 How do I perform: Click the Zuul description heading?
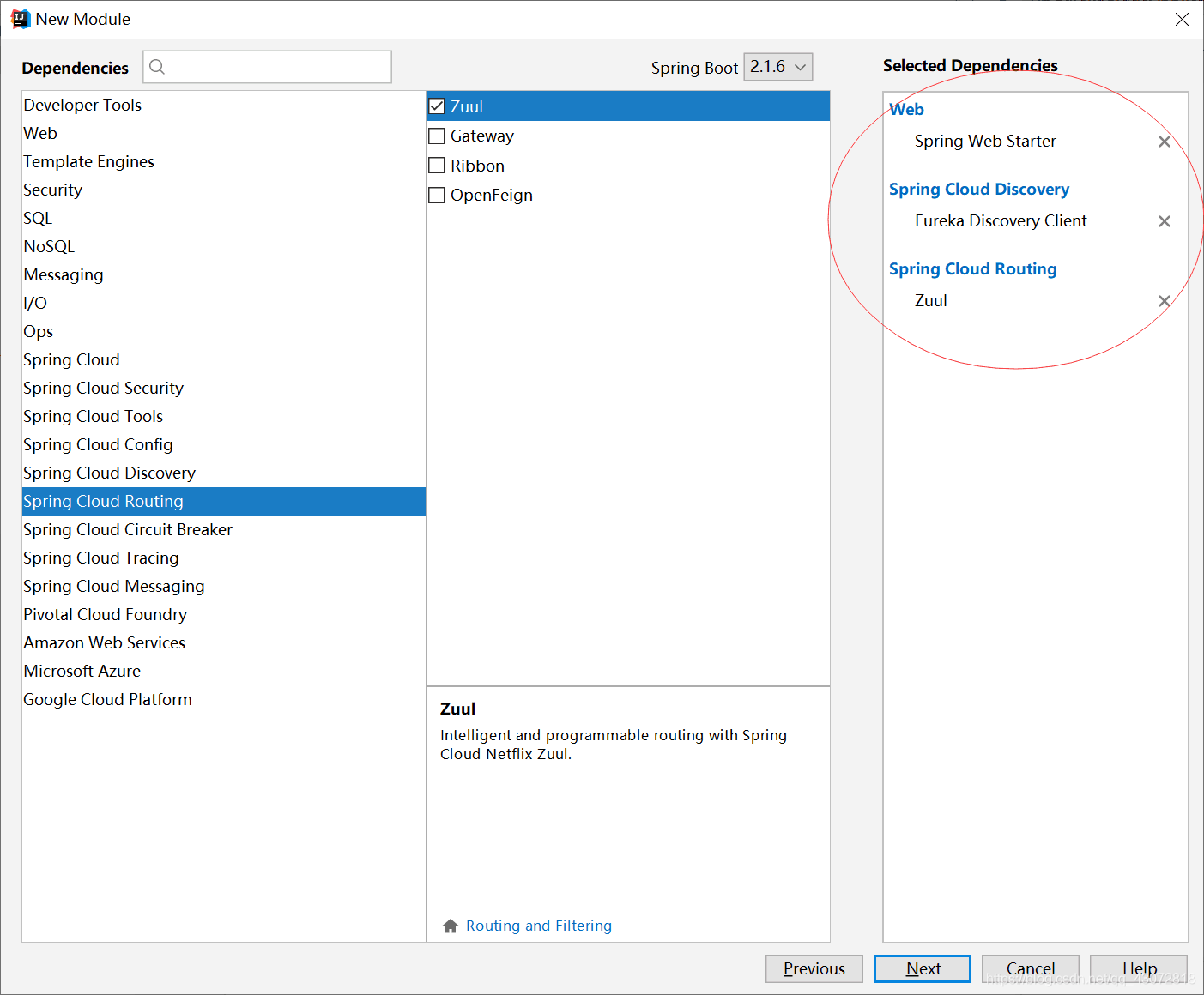tap(457, 709)
